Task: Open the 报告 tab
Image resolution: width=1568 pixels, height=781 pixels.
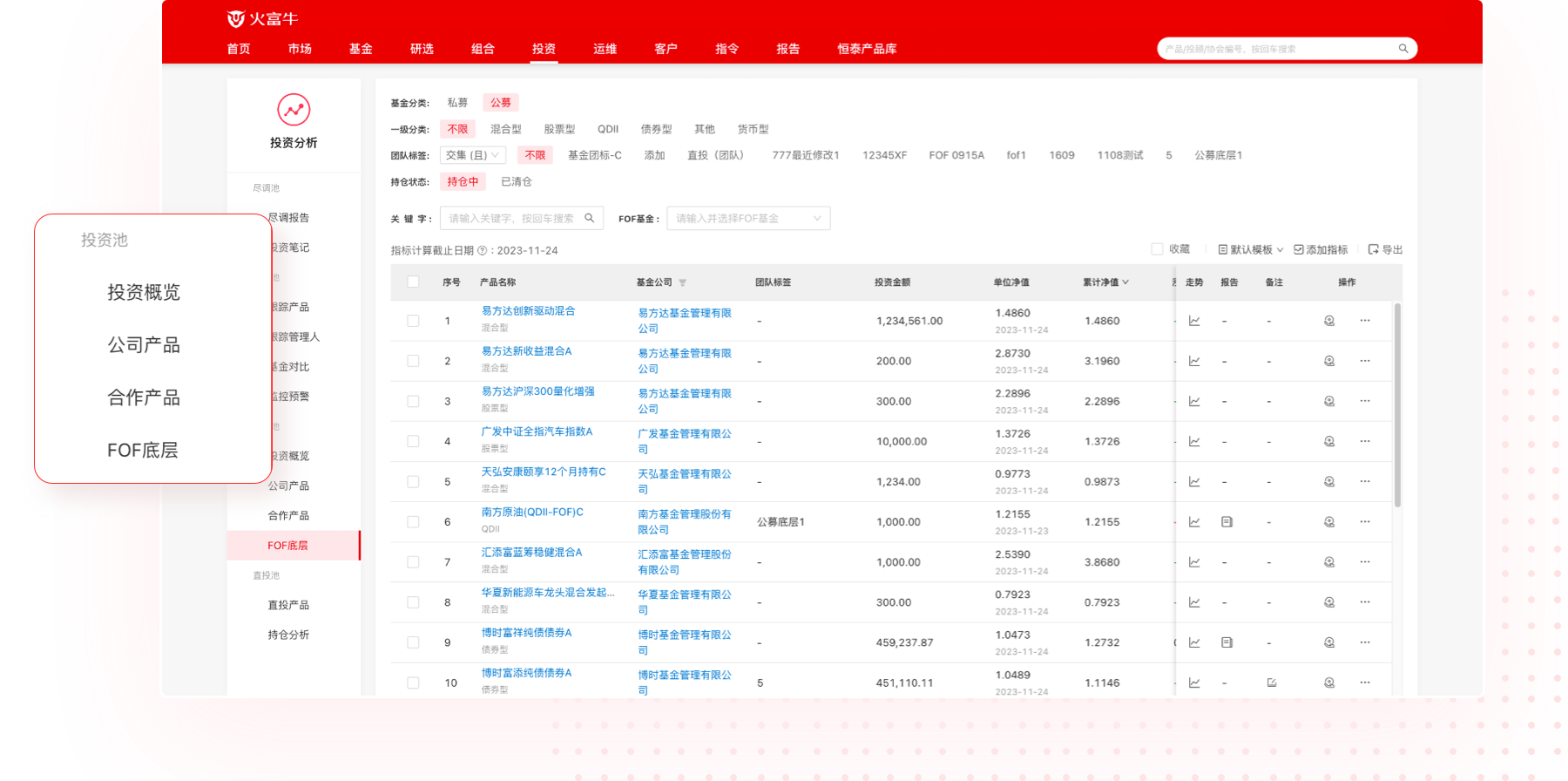Action: click(787, 49)
